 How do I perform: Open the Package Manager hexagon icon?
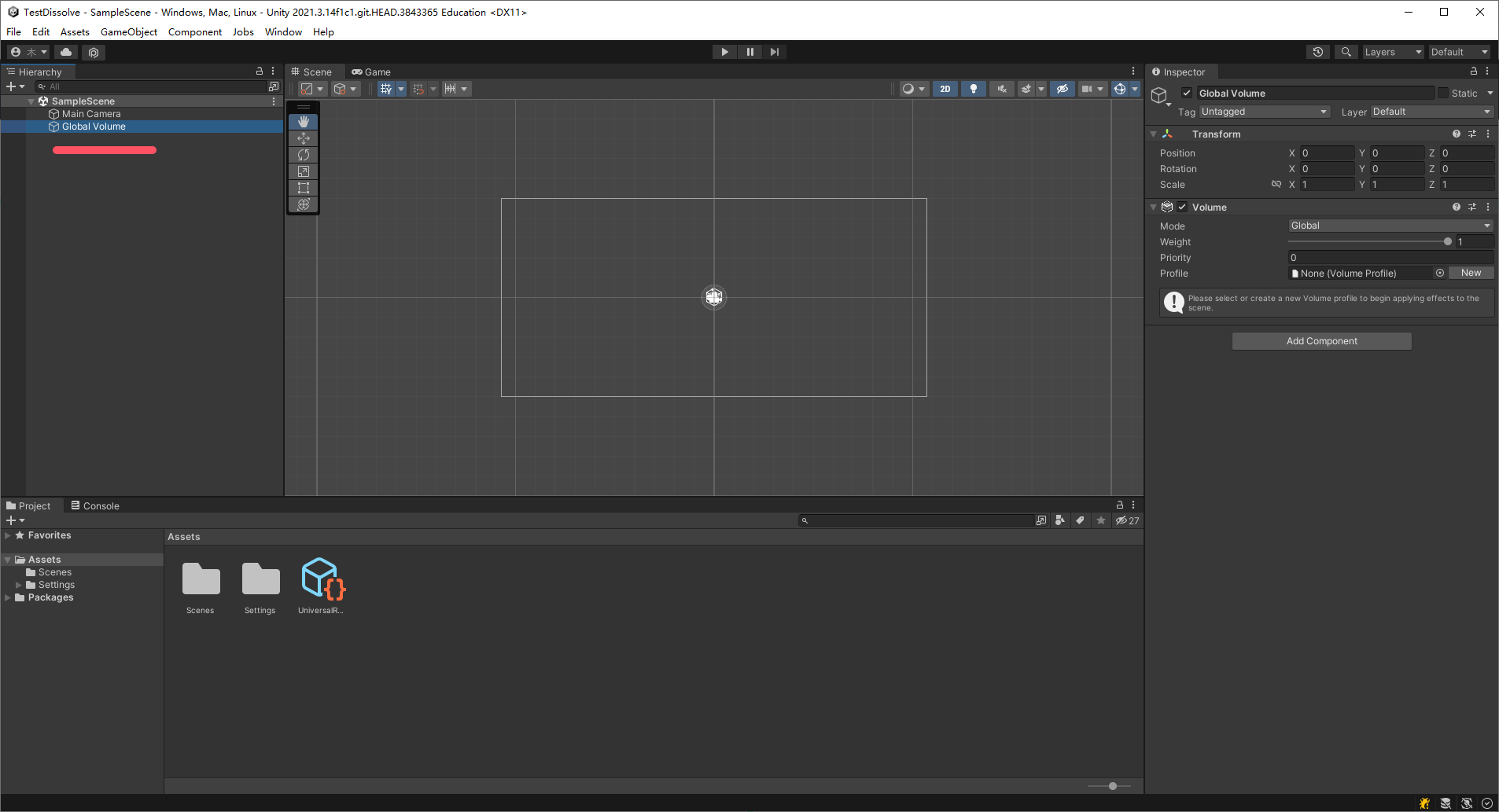[x=94, y=52]
